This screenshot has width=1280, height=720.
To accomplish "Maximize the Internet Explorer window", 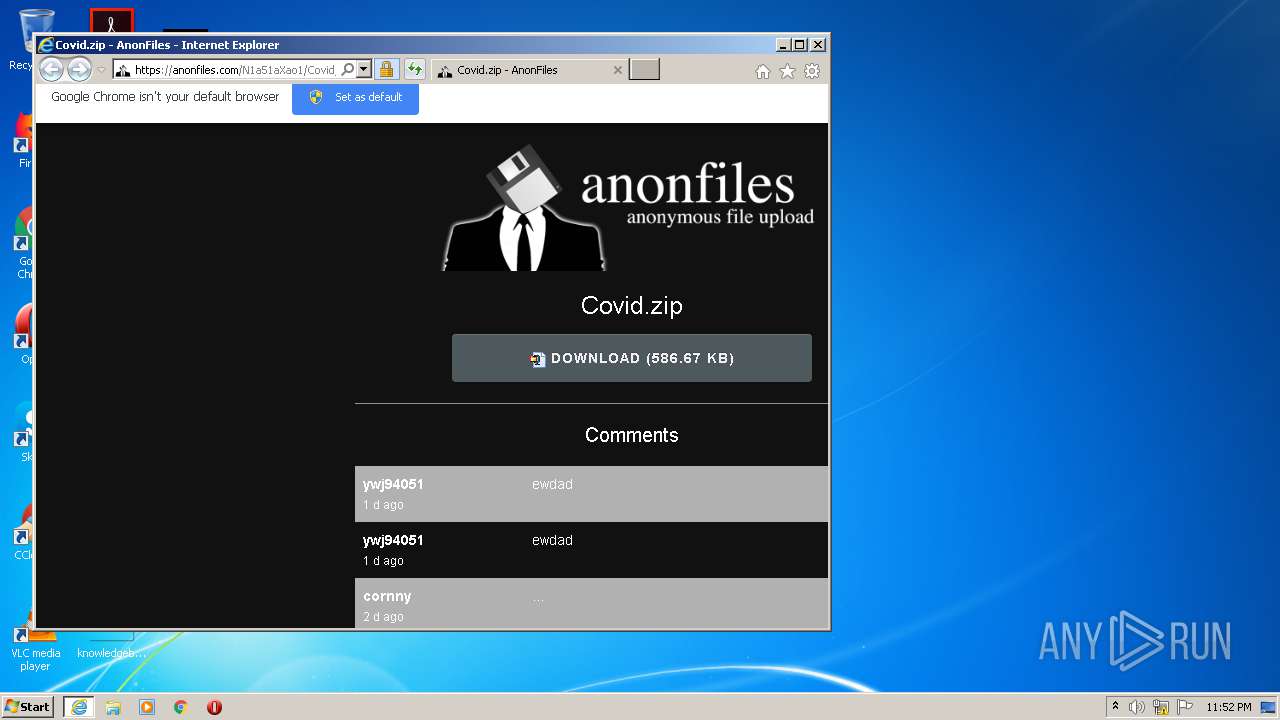I will coord(800,45).
